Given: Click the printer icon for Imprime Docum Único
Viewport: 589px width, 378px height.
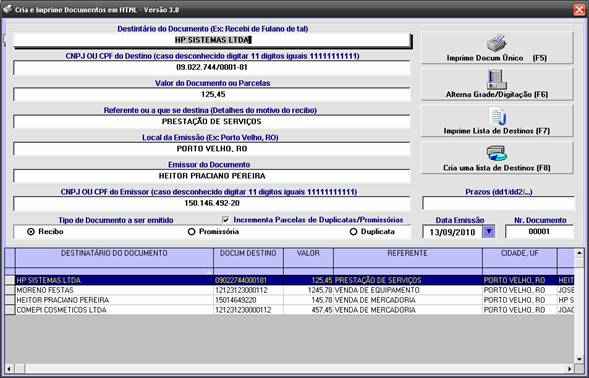Looking at the screenshot, I should (497, 44).
